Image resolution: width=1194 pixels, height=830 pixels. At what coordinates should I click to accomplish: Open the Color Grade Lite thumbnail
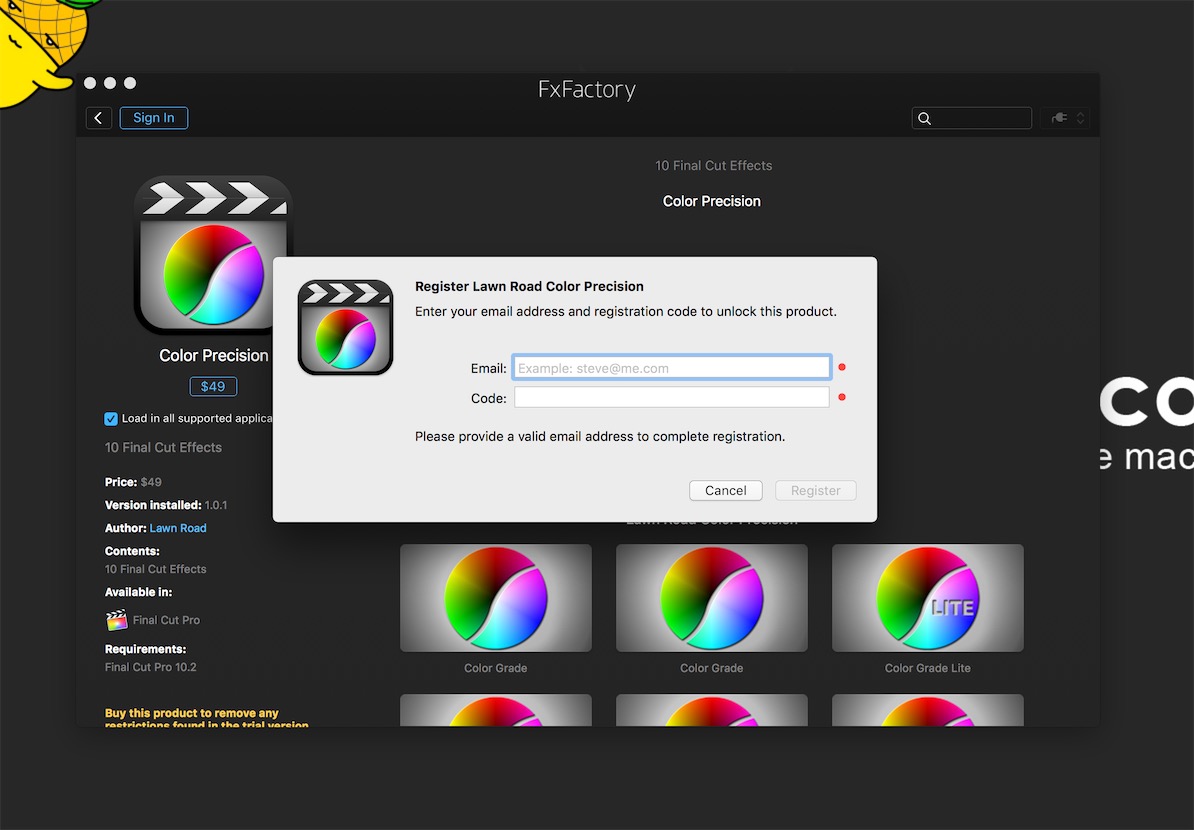tap(927, 598)
